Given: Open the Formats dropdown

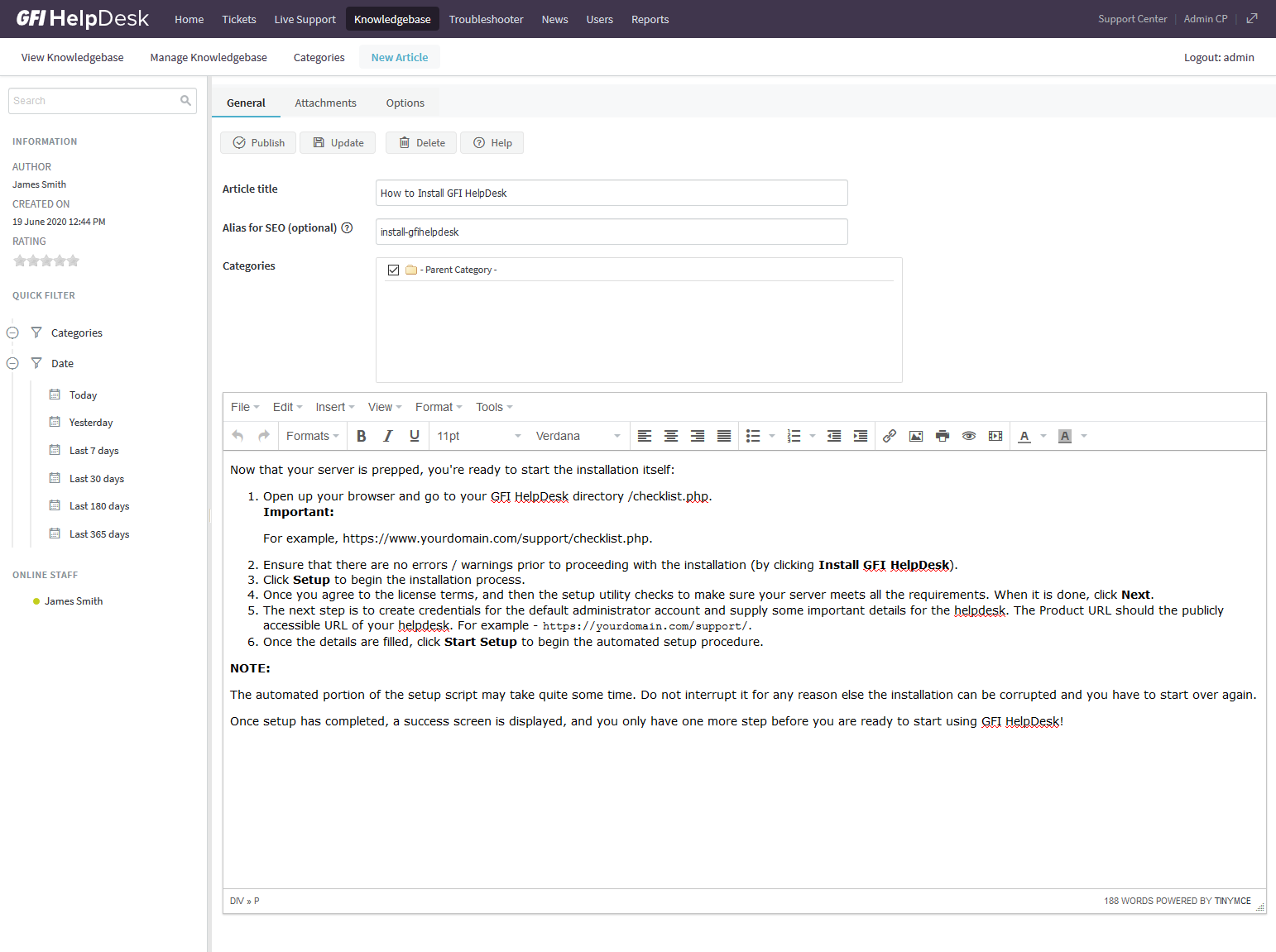Looking at the screenshot, I should coord(312,436).
